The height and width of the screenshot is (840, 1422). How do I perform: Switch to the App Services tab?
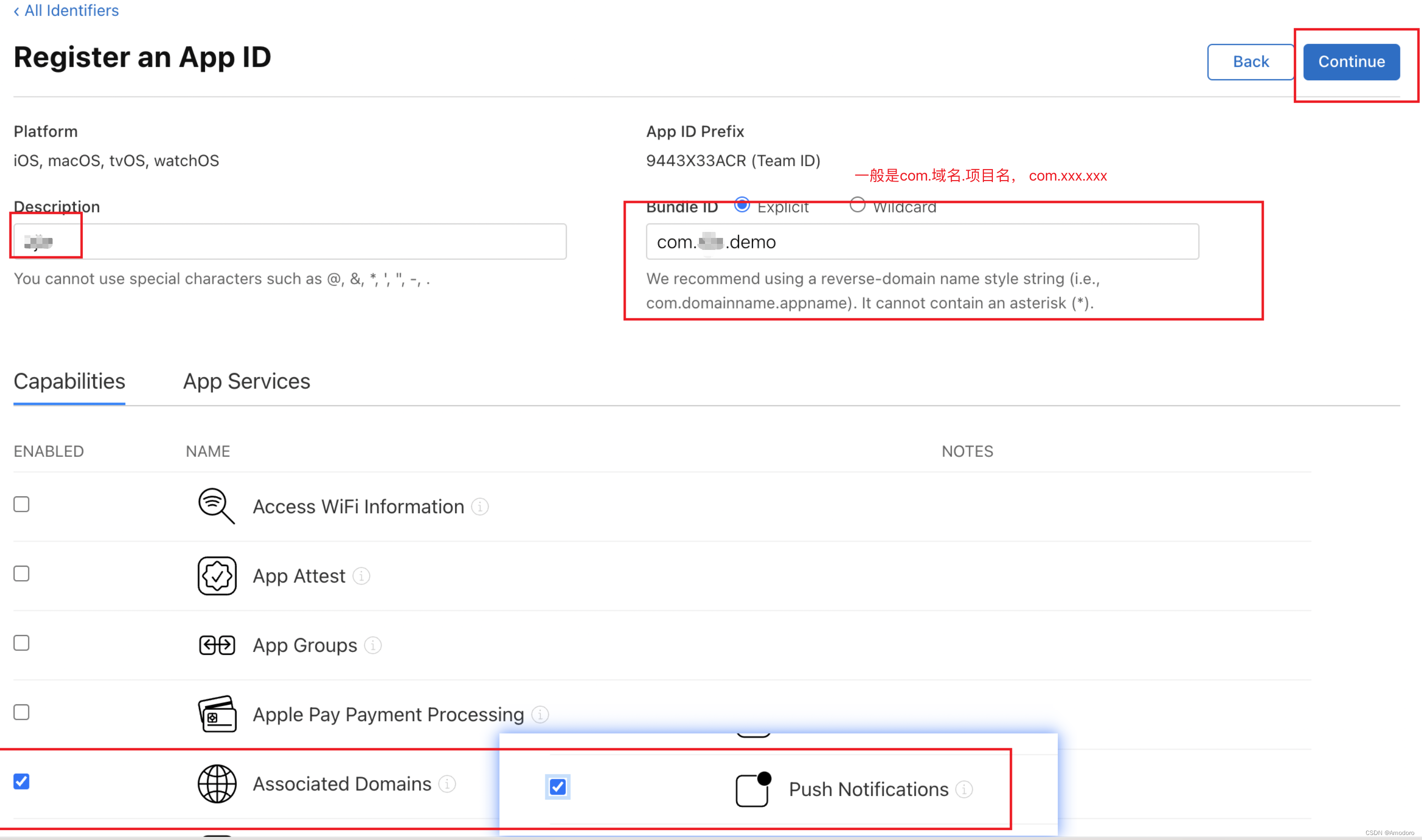pos(246,381)
